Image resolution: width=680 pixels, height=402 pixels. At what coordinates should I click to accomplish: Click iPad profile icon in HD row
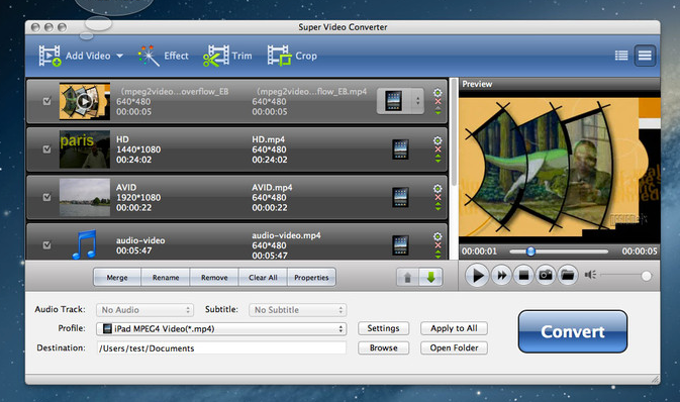pos(400,149)
